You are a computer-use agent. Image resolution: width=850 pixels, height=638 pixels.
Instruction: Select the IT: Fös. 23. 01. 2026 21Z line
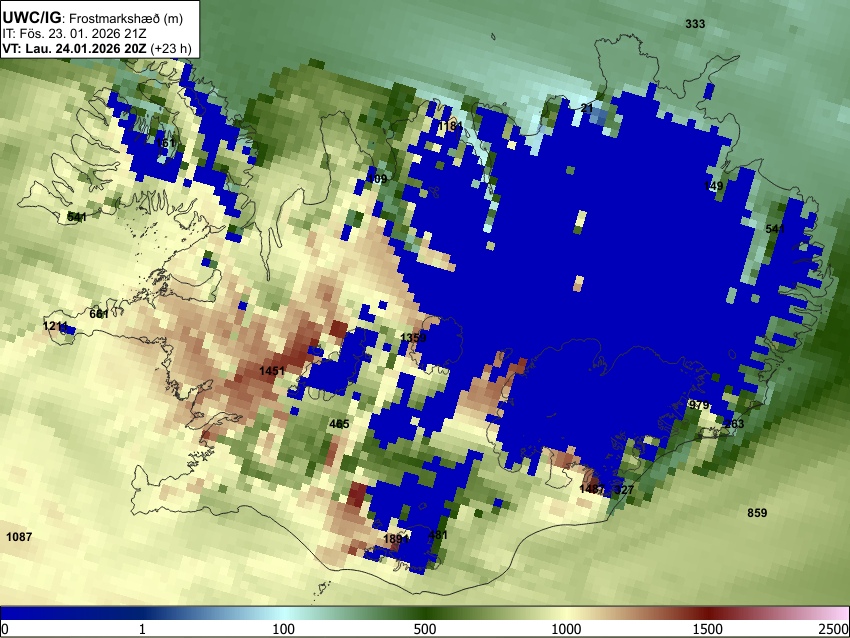tap(74, 34)
